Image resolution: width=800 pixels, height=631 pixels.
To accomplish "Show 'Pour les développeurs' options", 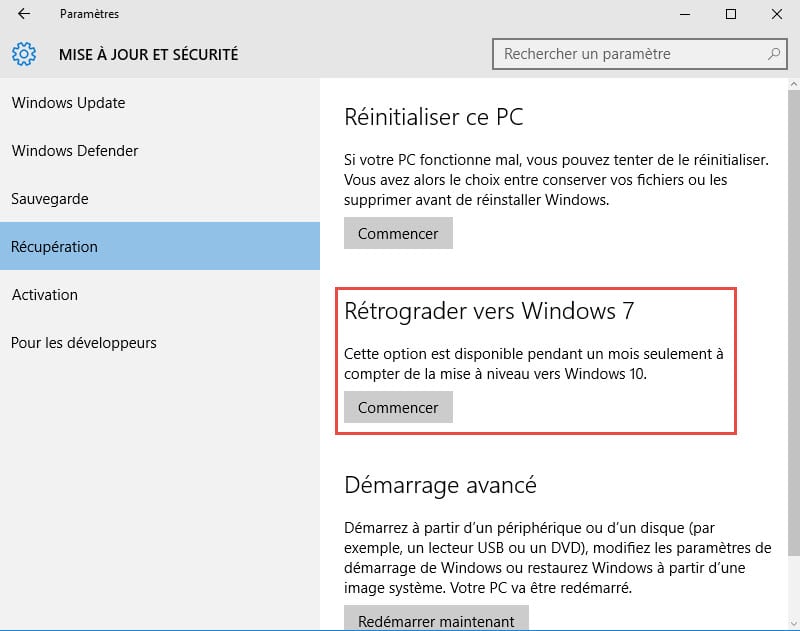I will 84,343.
